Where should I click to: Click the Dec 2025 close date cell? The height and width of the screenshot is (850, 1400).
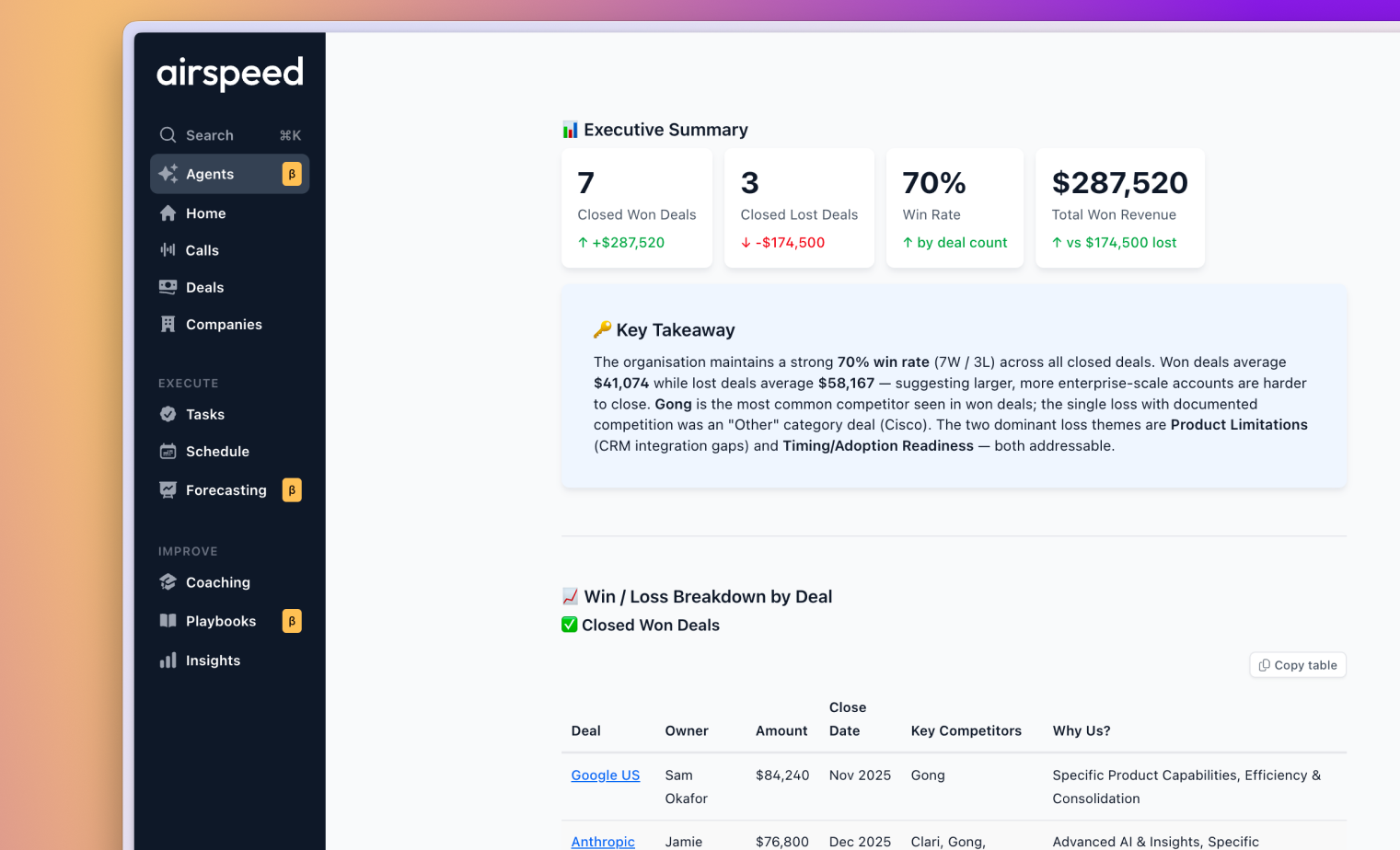pos(860,842)
